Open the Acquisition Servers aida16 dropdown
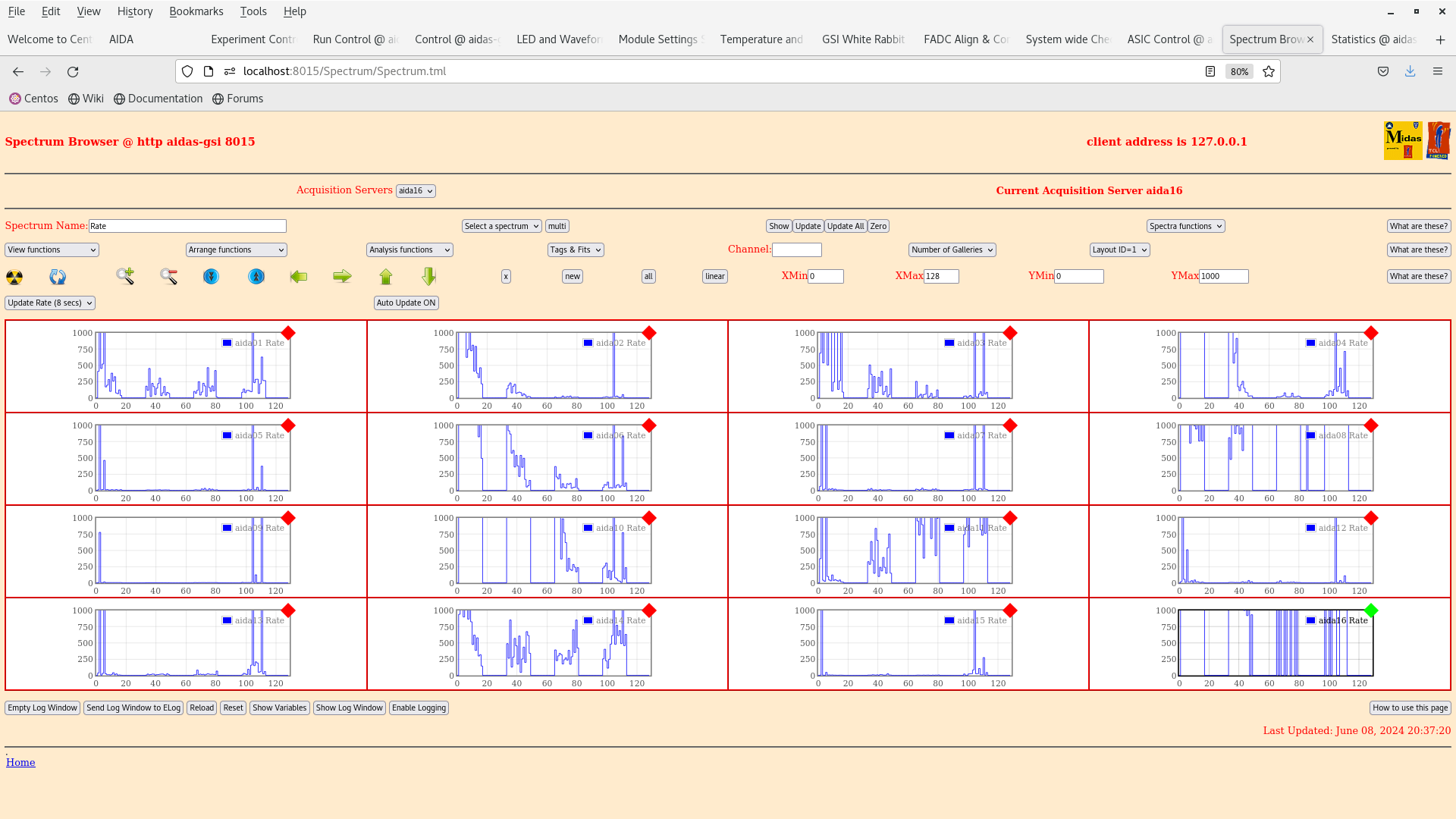The image size is (1456, 819). click(416, 191)
